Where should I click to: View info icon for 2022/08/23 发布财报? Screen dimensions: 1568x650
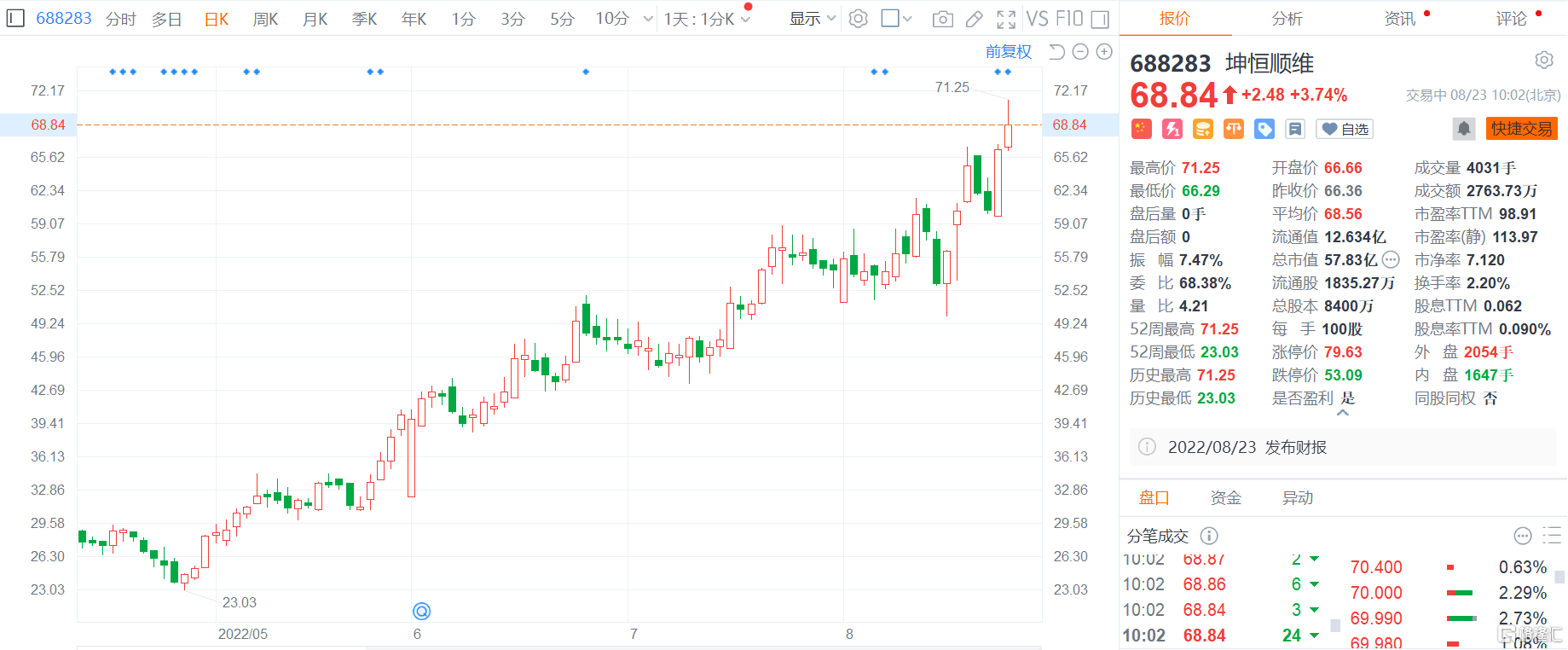coord(1148,447)
